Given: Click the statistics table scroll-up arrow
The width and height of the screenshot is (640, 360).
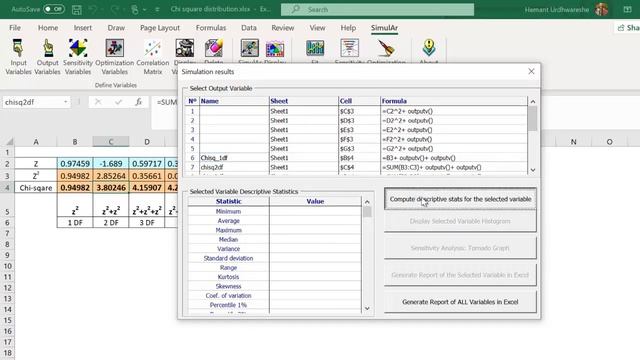Looking at the screenshot, I should [x=367, y=202].
